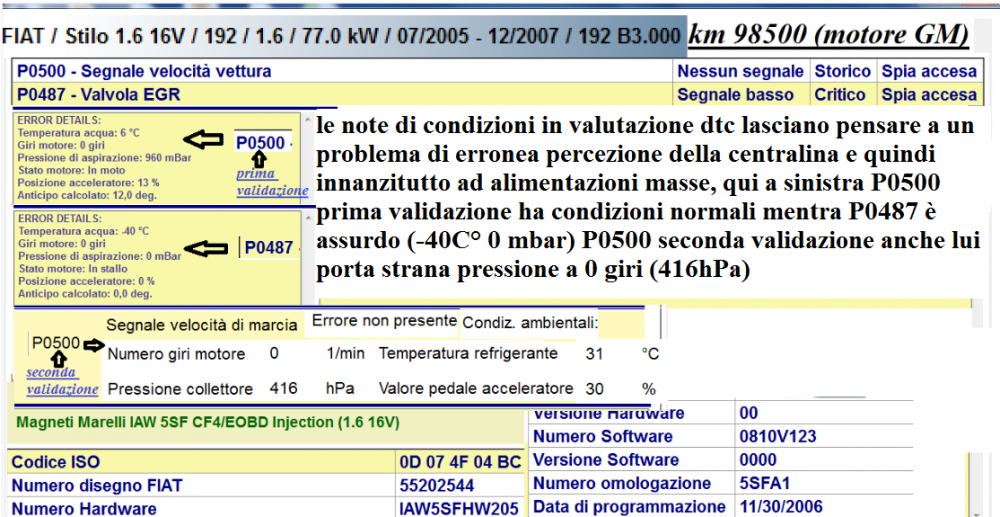Click the Numero Hardware label
This screenshot has width=1000, height=517.
[84, 509]
